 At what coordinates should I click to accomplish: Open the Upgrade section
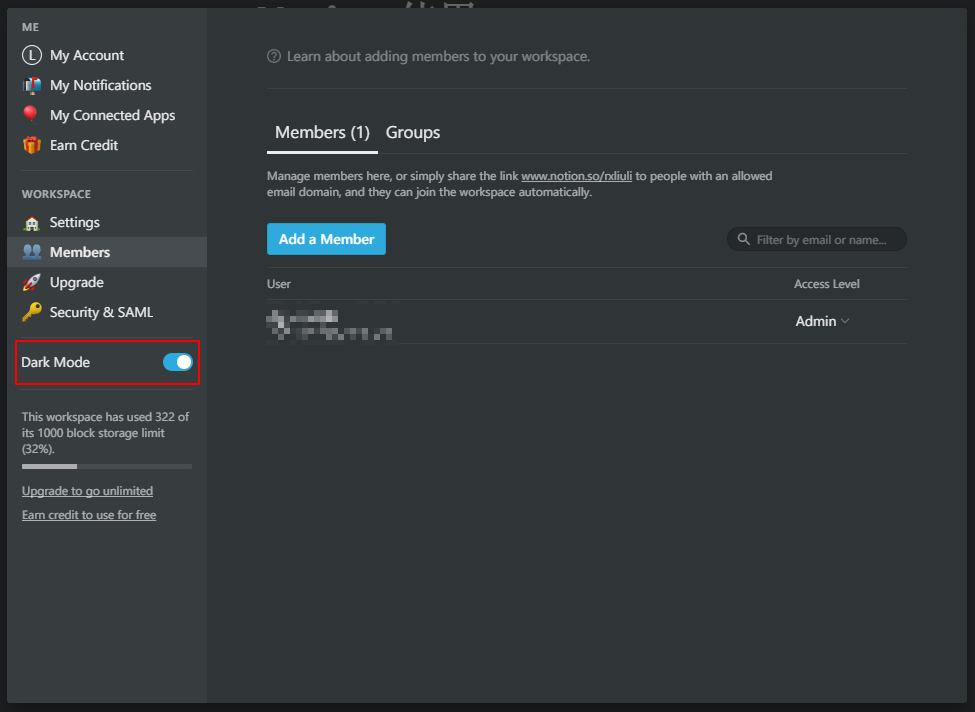[107, 282]
